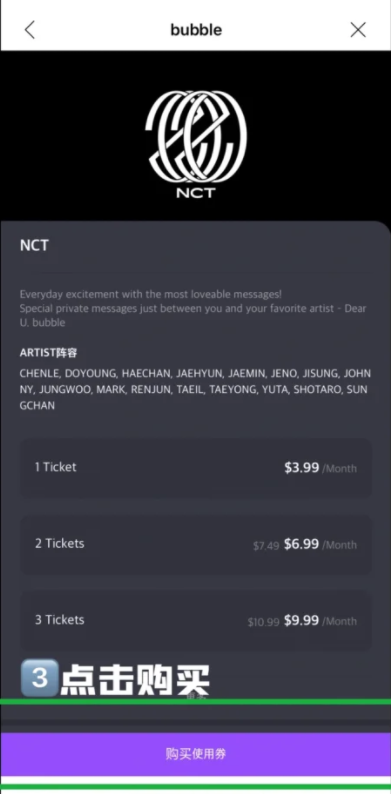This screenshot has height=794, width=391.
Task: Tap the crossed-out $10.99 price
Action: click(x=263, y=622)
